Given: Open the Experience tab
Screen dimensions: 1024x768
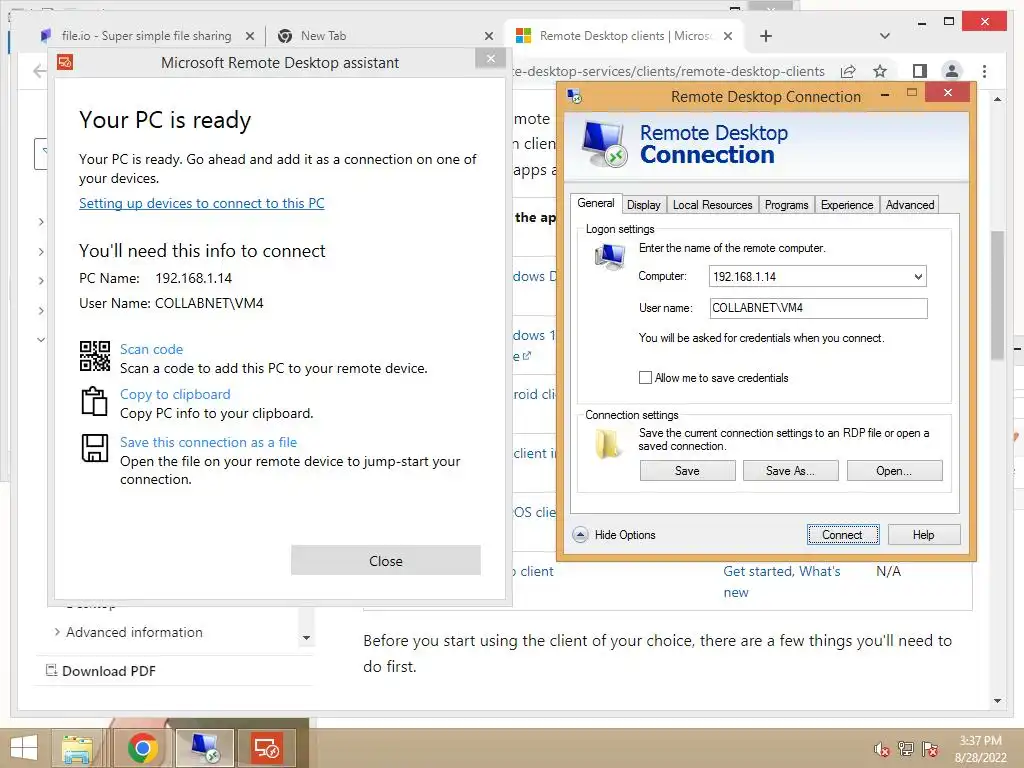Looking at the screenshot, I should pyautogui.click(x=847, y=205).
